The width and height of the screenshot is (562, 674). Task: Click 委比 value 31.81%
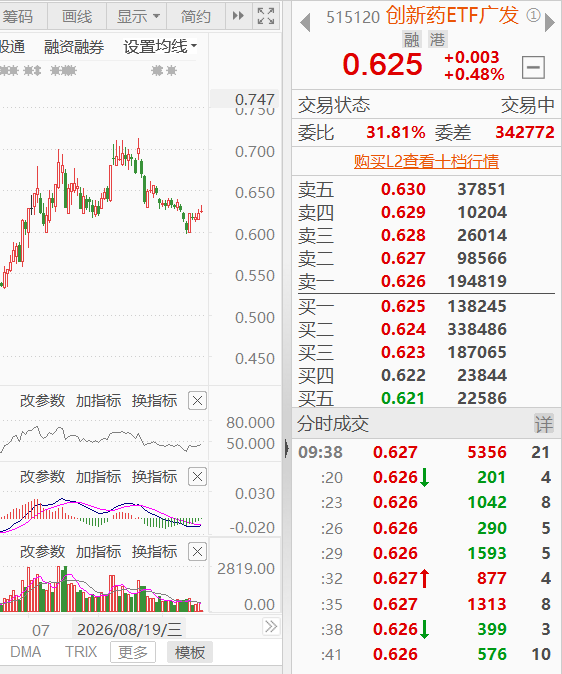pos(396,132)
